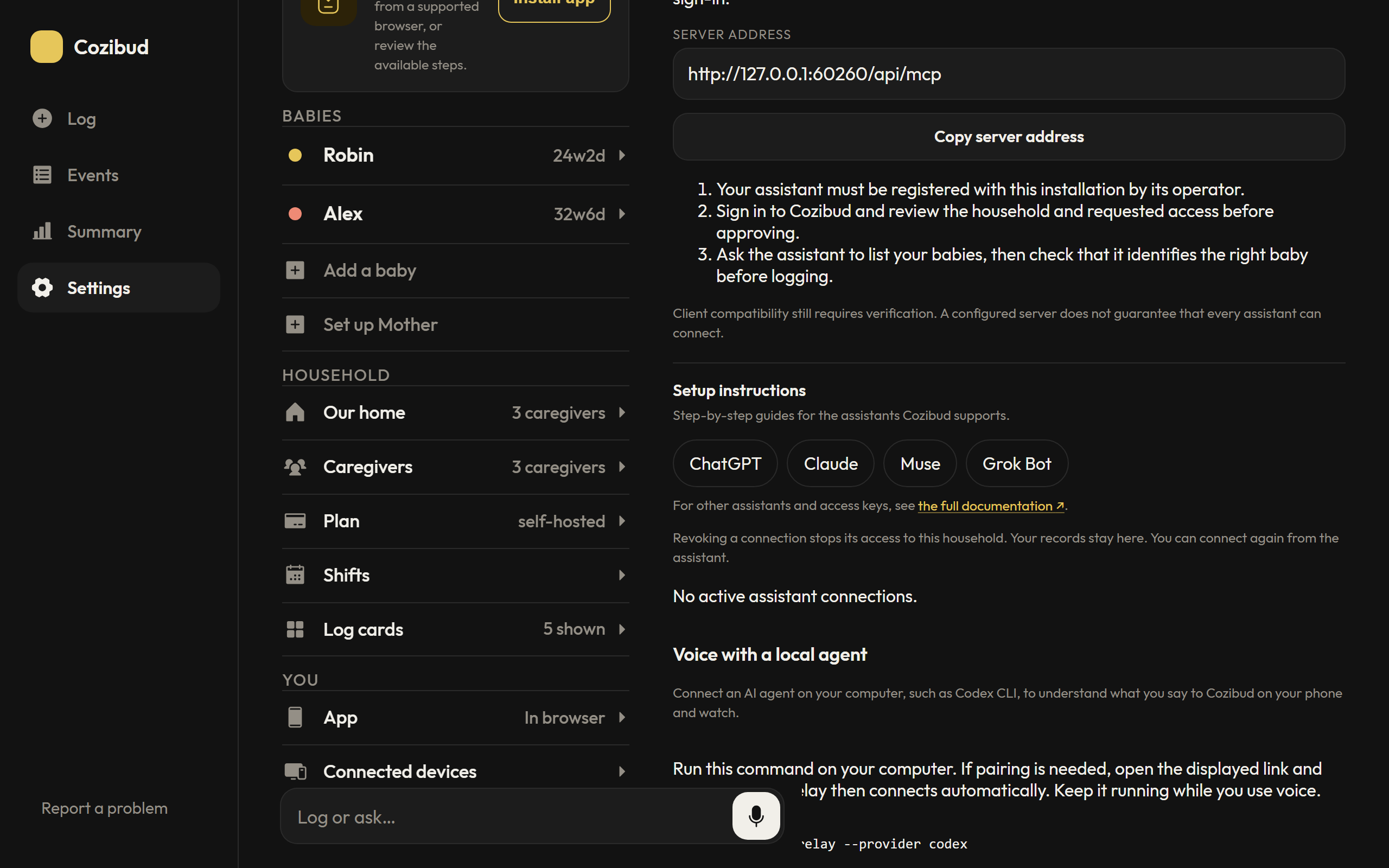Click Add a baby row
Viewport: 1389px width, 868px height.
[456, 270]
